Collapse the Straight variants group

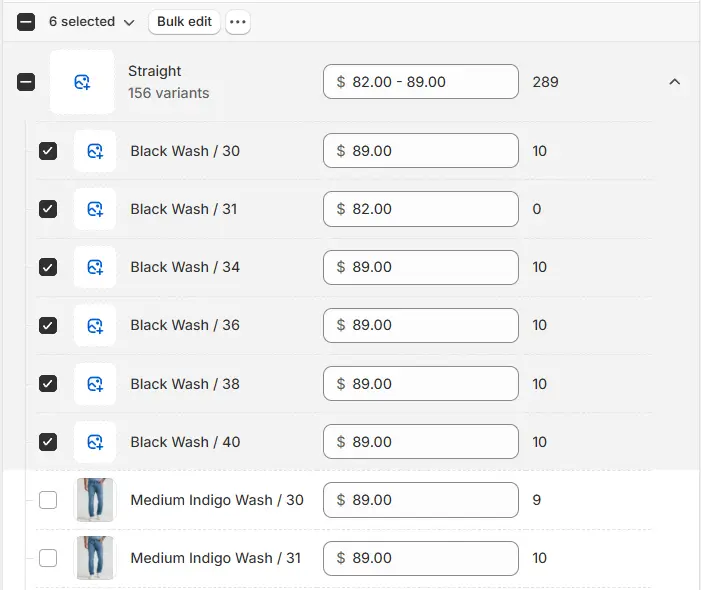675,82
